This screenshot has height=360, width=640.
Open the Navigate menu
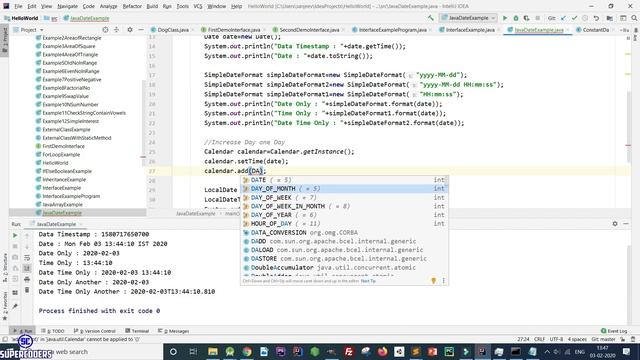[67, 6]
